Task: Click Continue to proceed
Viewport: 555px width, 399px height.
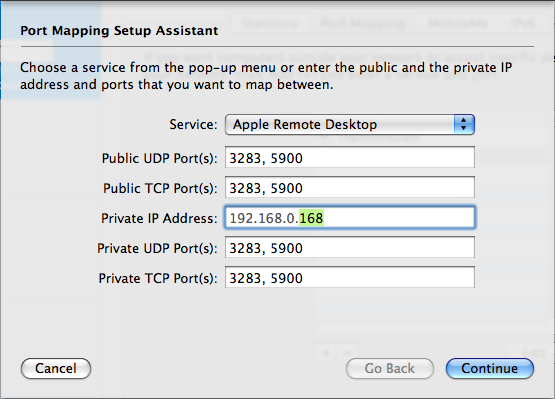Action: [x=490, y=369]
